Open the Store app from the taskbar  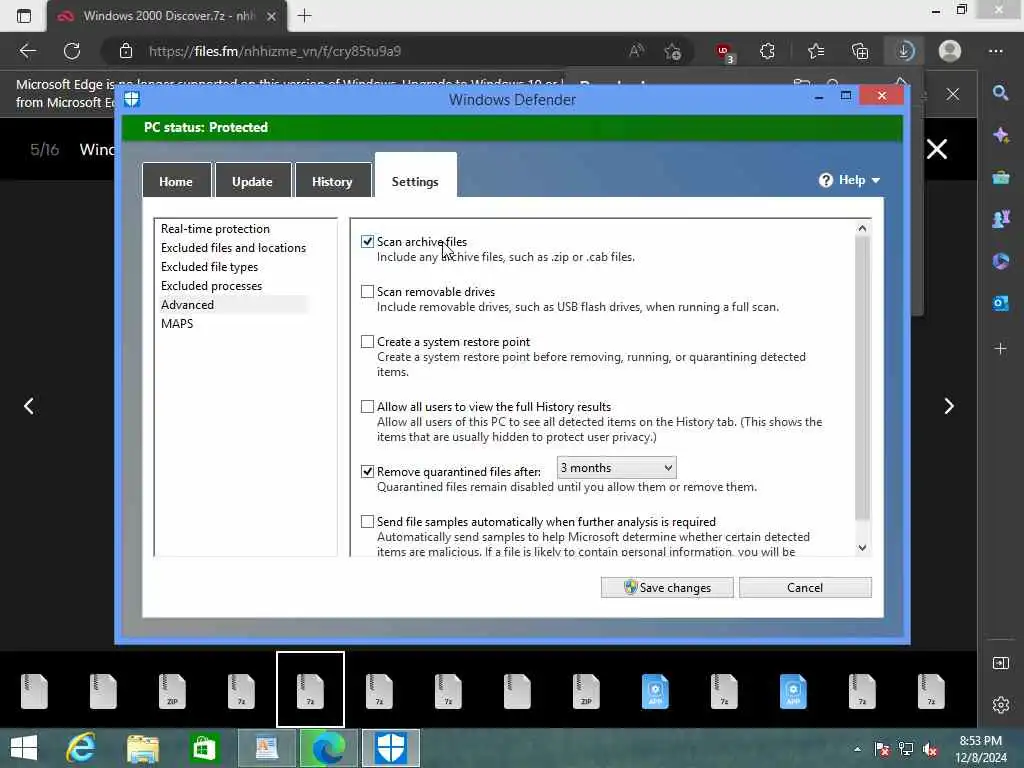pyautogui.click(x=204, y=748)
